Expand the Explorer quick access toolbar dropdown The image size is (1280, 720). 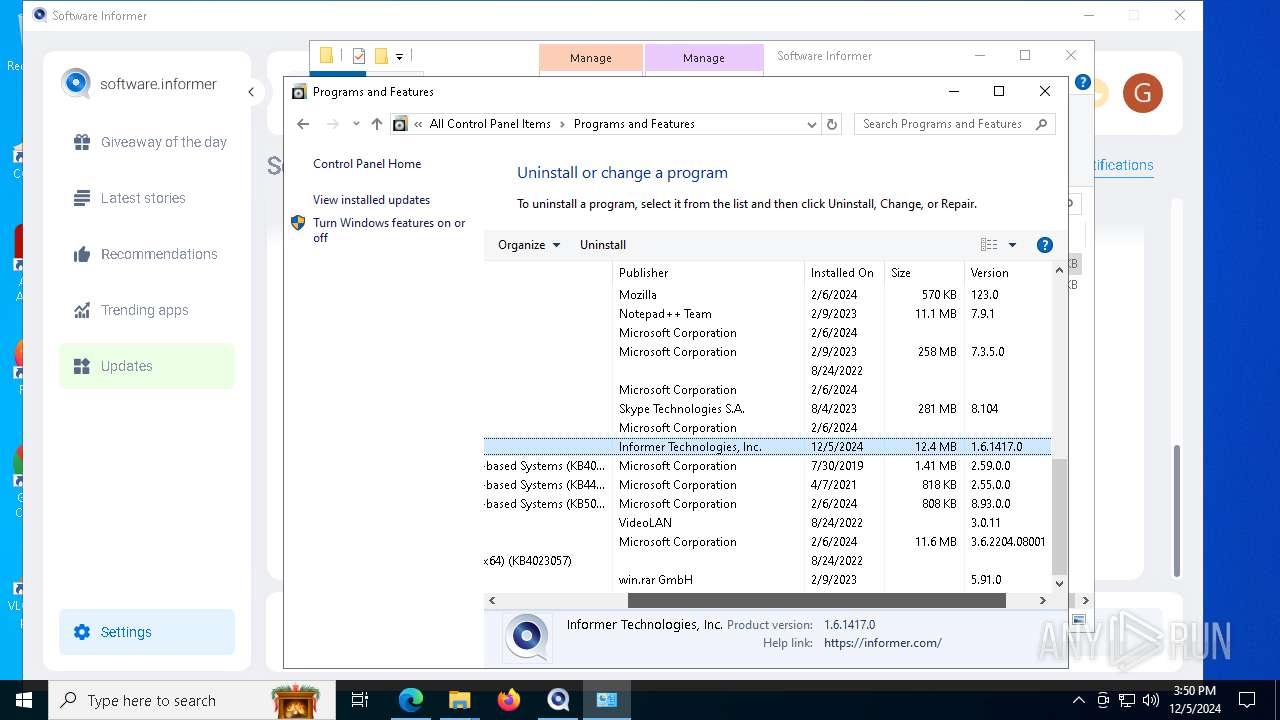click(x=399, y=57)
